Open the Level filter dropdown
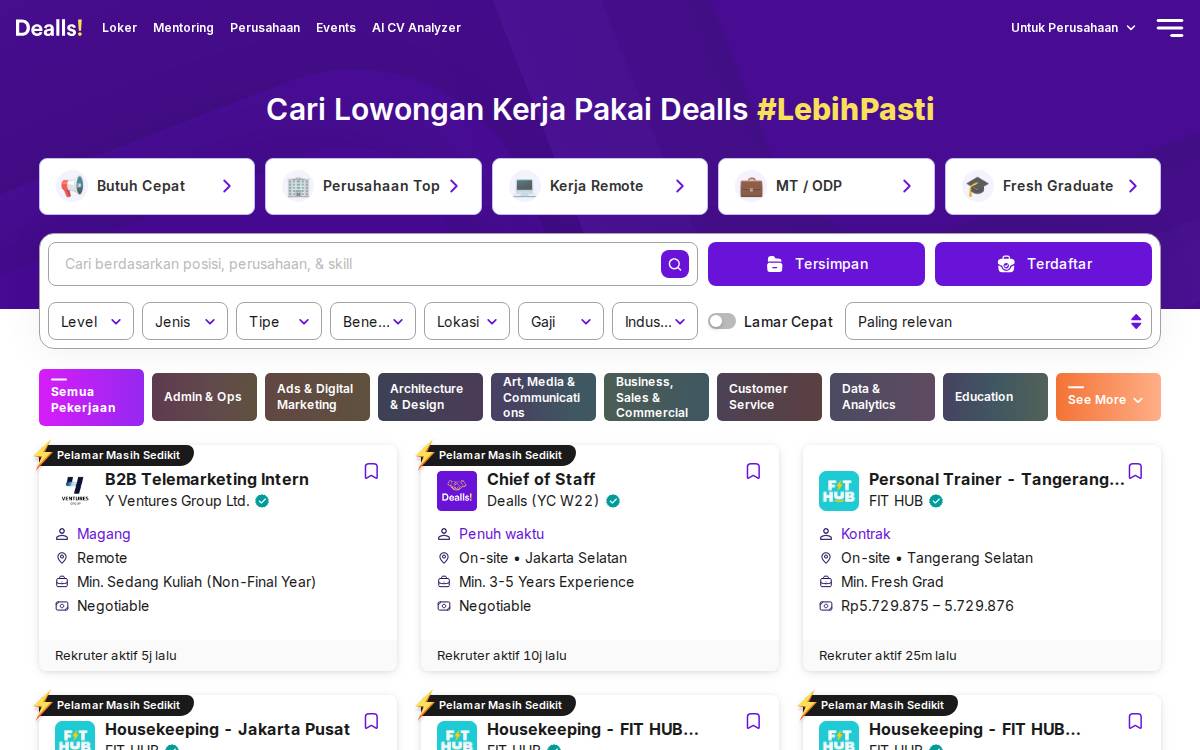This screenshot has width=1200, height=750. coord(91,321)
